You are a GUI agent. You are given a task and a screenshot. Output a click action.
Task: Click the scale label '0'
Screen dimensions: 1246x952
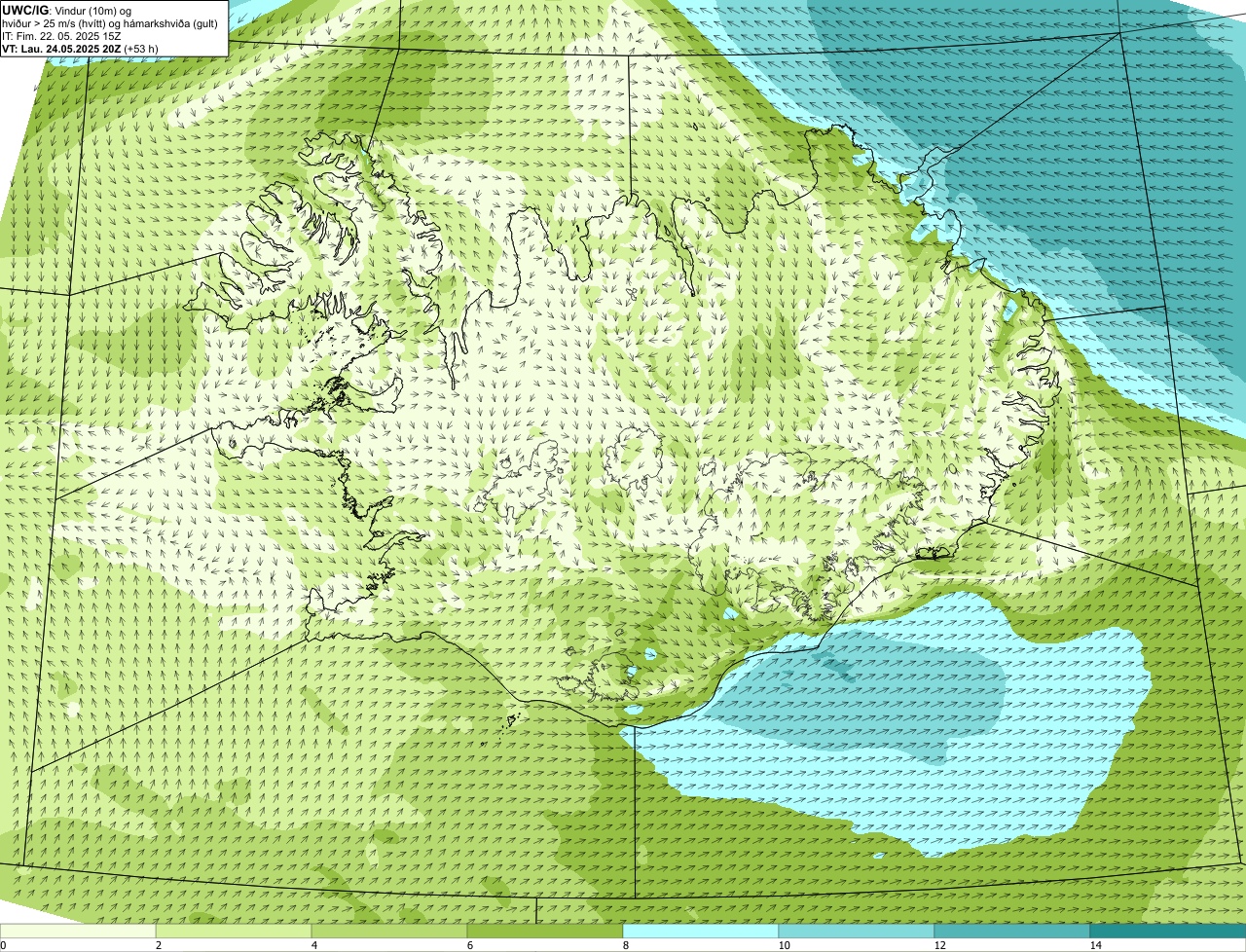(3, 945)
